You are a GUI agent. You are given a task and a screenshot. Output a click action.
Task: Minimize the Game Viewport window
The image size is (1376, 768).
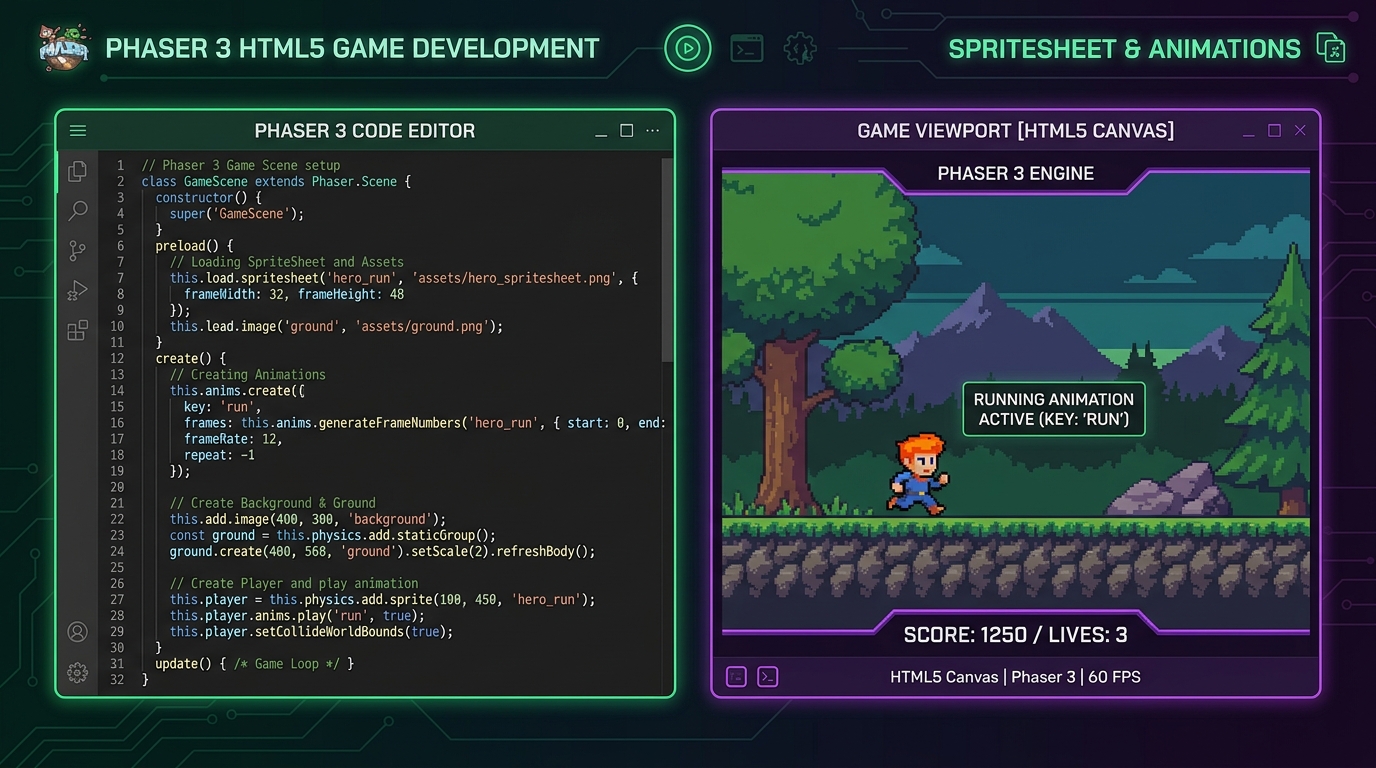coord(1249,134)
